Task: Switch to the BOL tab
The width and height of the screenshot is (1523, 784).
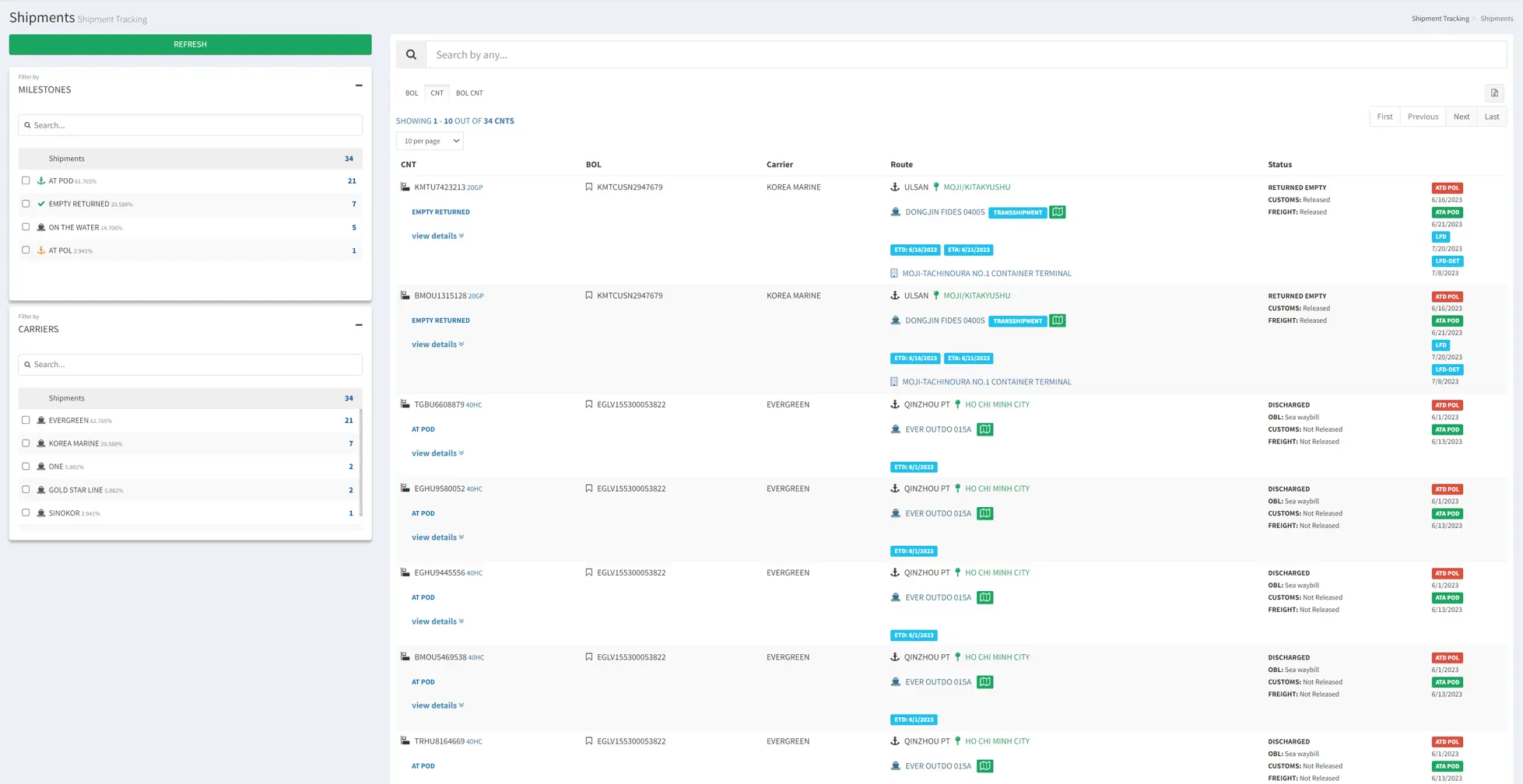Action: 411,93
